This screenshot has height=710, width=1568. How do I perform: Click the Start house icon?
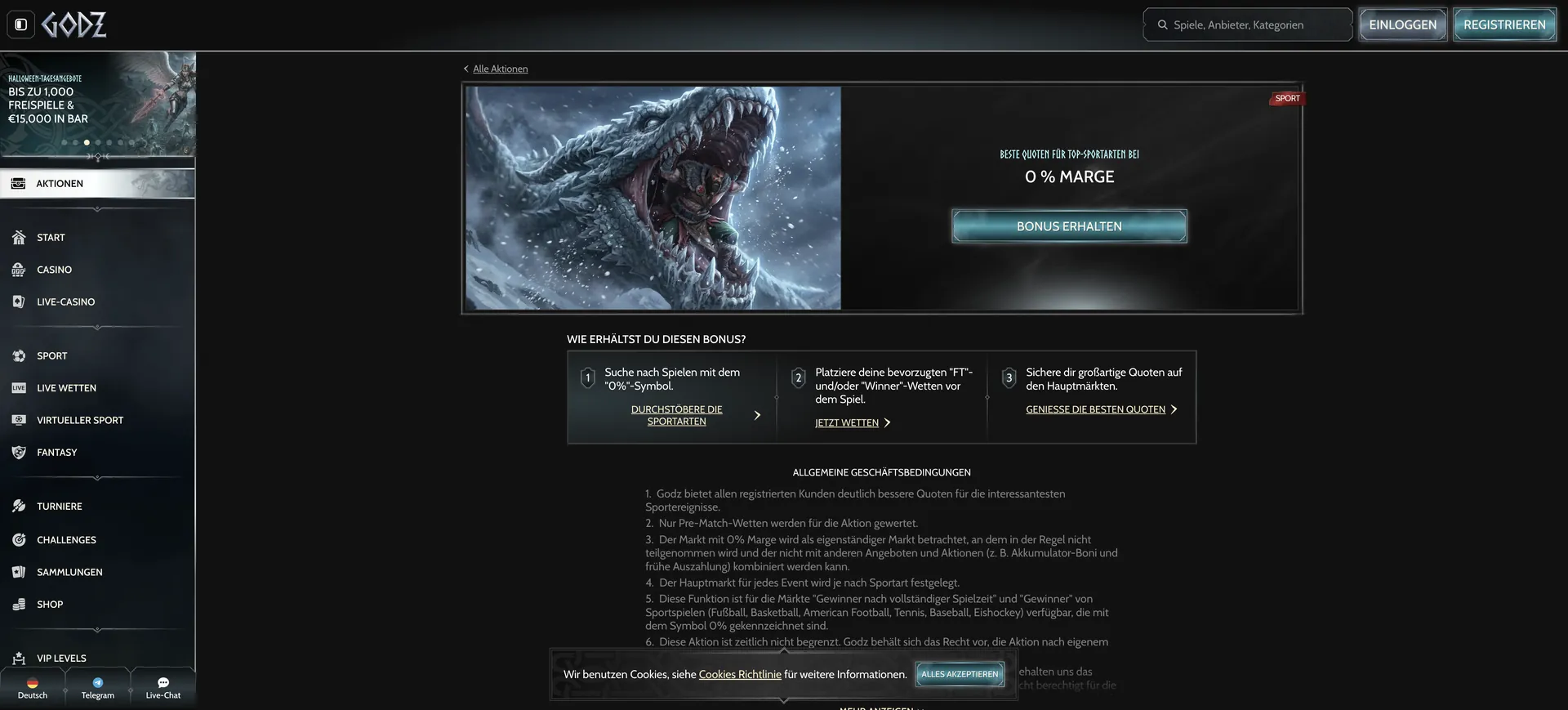pyautogui.click(x=19, y=238)
